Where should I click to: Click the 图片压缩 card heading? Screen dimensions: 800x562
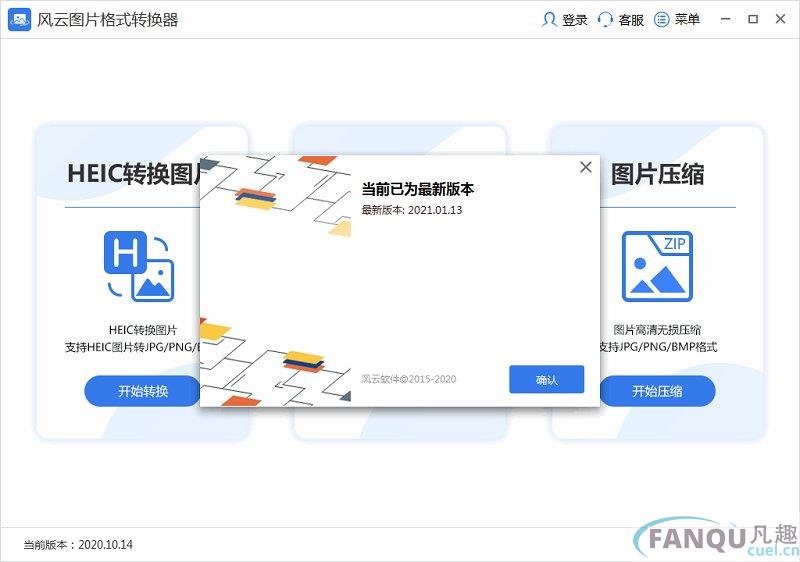click(658, 174)
